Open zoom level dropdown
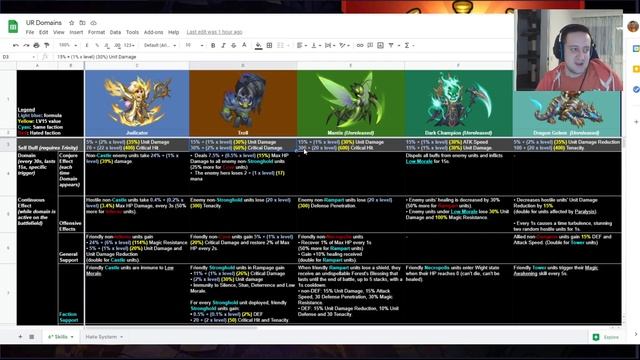Image resolution: width=640 pixels, height=360 pixels. click(x=68, y=45)
